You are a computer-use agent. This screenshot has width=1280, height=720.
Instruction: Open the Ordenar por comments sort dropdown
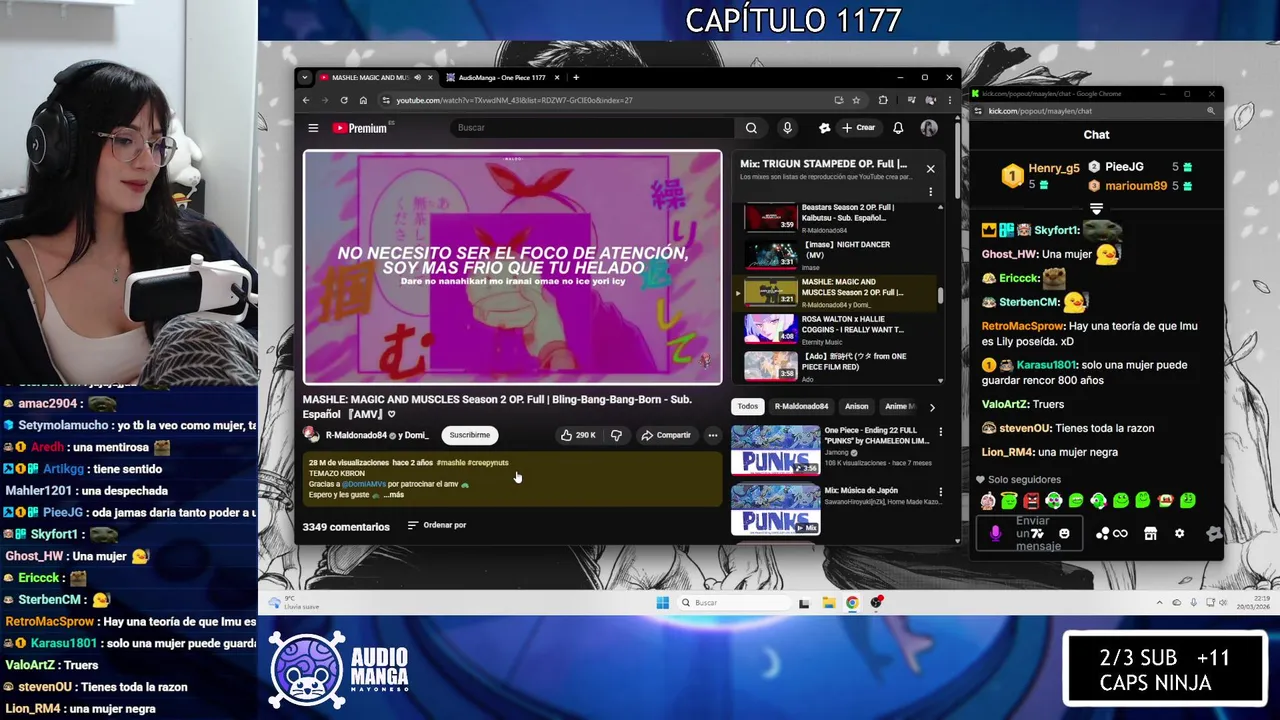(x=437, y=525)
